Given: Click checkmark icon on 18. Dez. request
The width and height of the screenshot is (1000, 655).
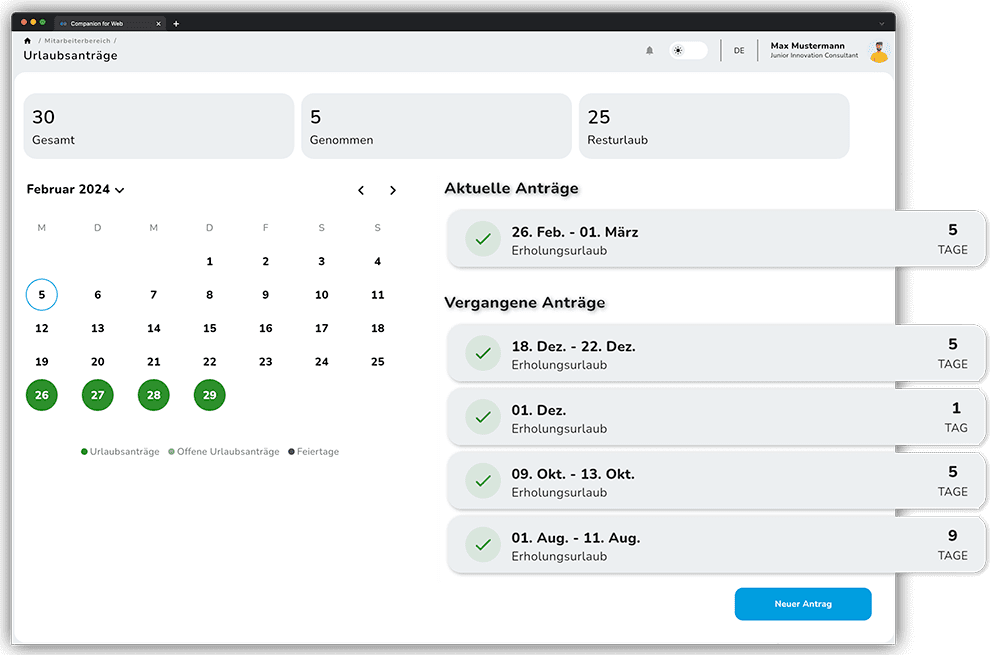Looking at the screenshot, I should click(x=483, y=354).
